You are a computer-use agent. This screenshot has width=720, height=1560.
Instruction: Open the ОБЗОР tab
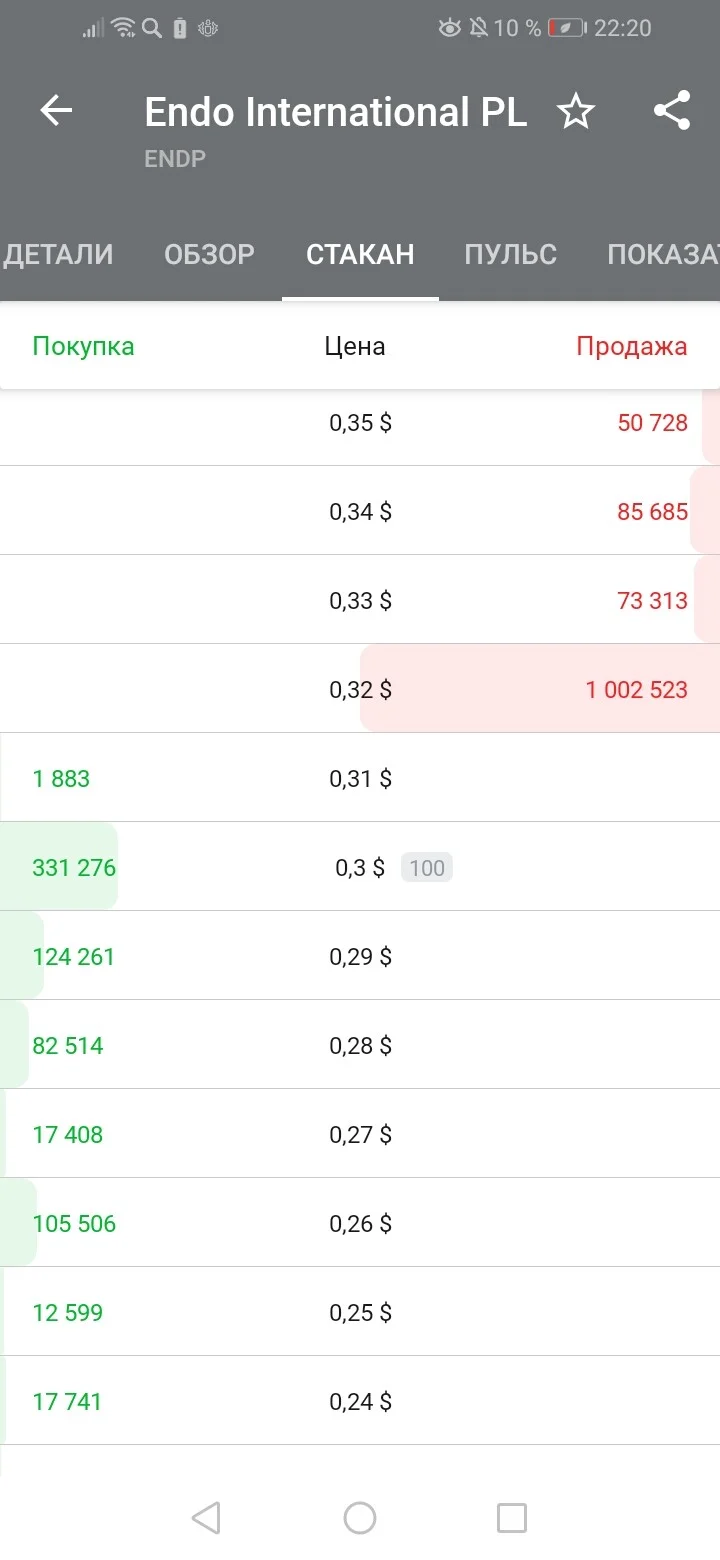point(209,254)
